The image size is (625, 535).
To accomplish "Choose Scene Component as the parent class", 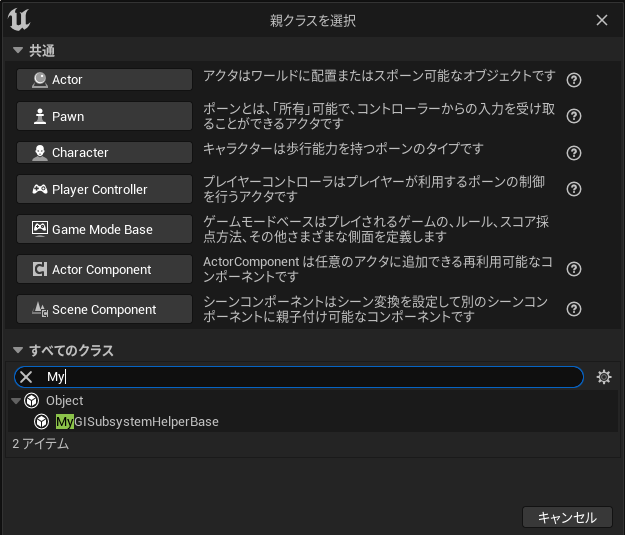I will 104,309.
